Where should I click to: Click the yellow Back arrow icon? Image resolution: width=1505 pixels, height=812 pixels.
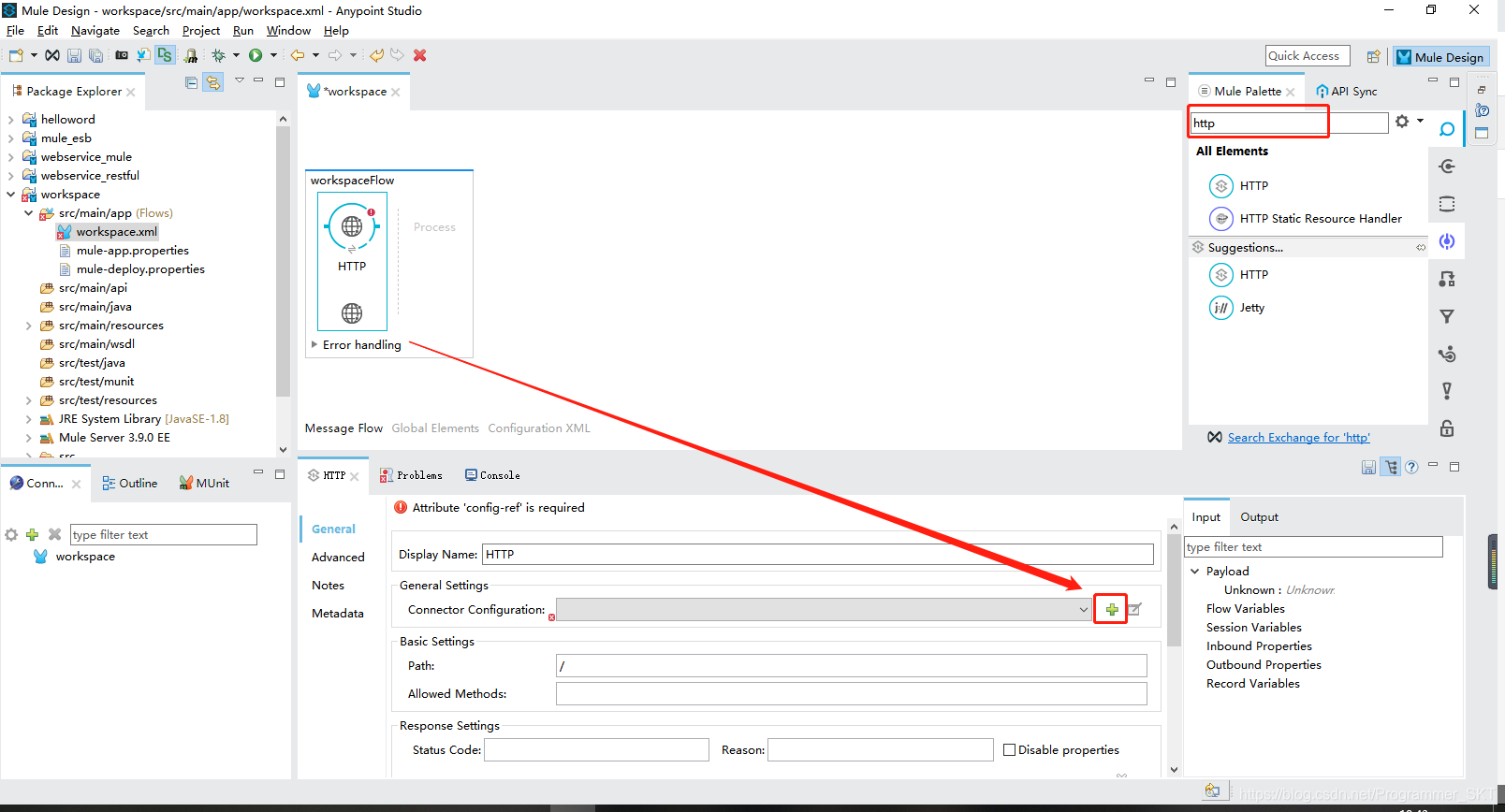coord(298,55)
